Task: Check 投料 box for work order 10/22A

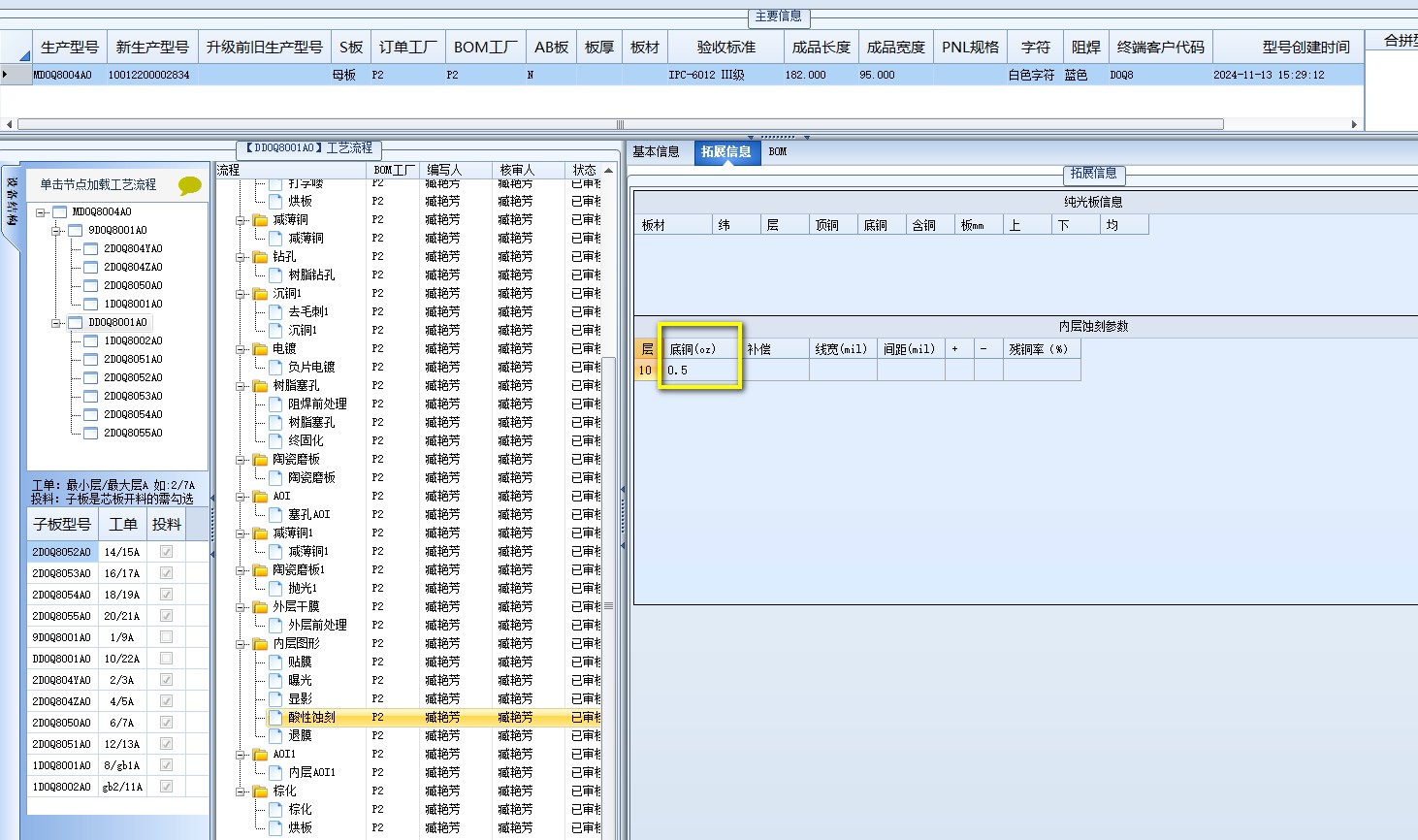Action: pos(166,659)
